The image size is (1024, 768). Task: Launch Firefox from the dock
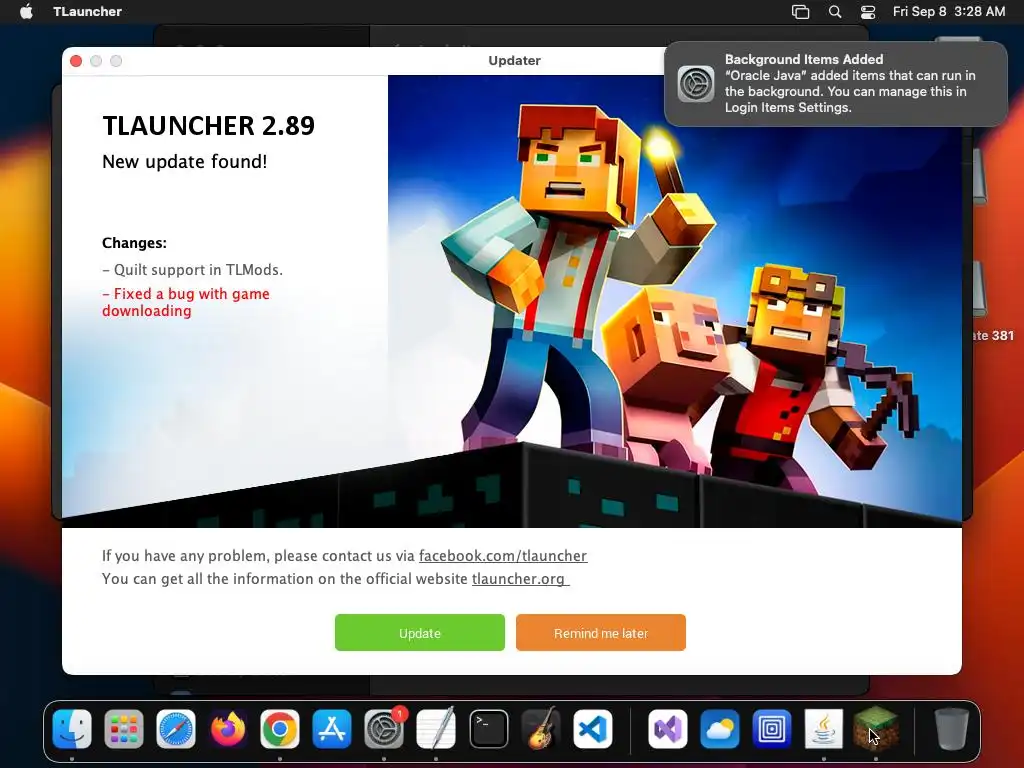228,729
